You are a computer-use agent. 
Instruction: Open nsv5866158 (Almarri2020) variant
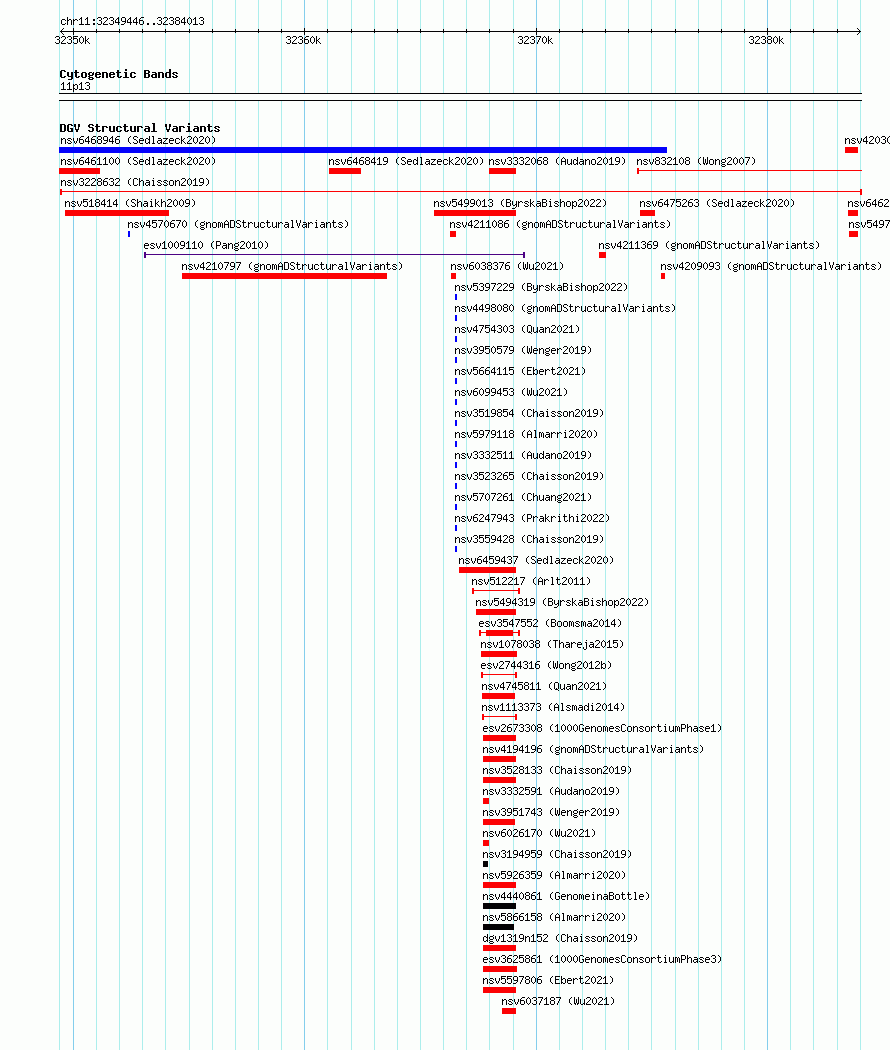pyautogui.click(x=554, y=917)
